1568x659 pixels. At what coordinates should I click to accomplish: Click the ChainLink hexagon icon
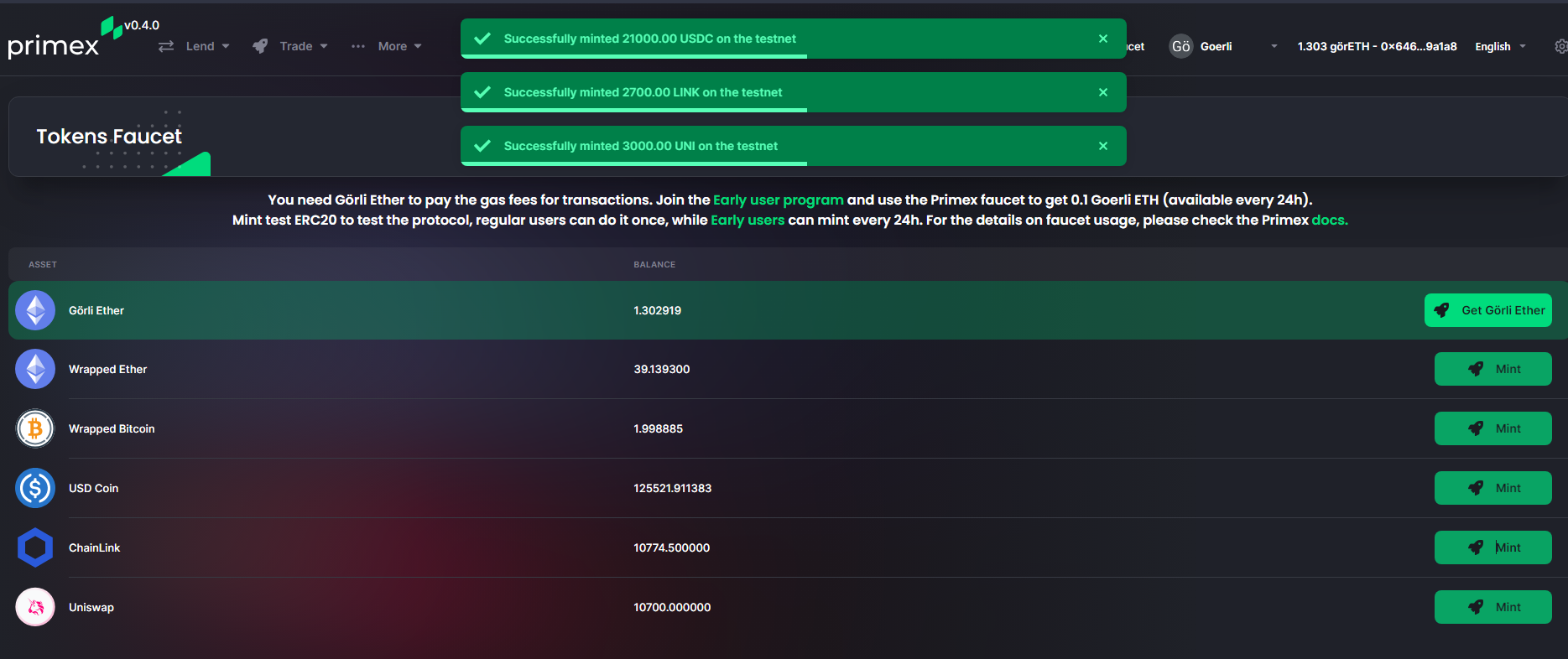[x=35, y=547]
